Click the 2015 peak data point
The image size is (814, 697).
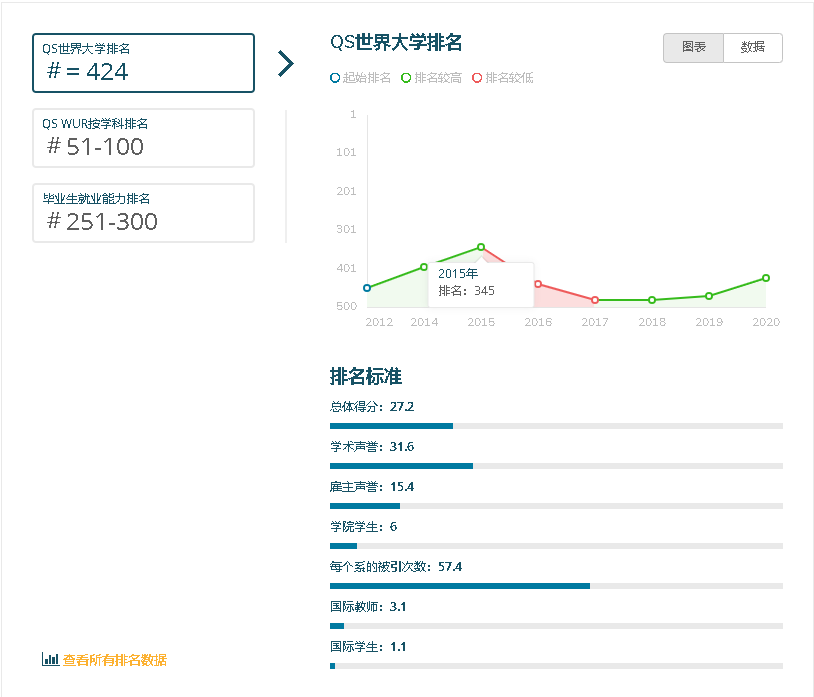point(481,246)
